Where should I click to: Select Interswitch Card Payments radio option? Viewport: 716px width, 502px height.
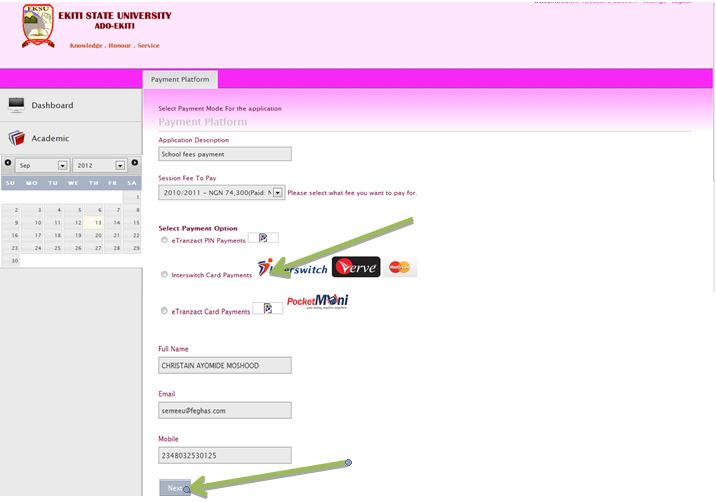click(164, 275)
